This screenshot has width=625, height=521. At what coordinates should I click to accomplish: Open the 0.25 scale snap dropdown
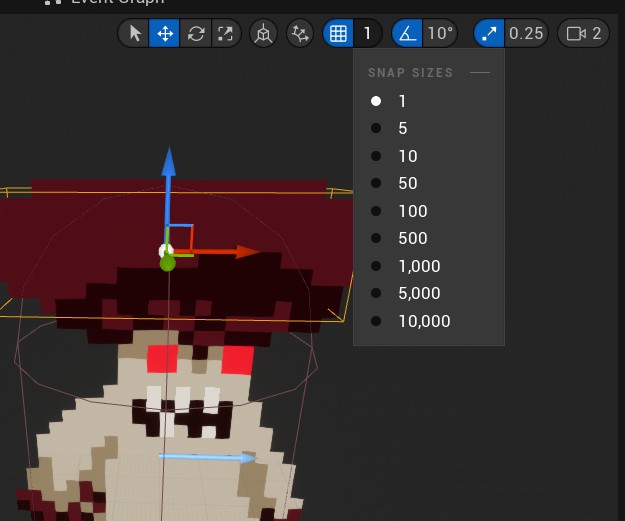pos(526,34)
